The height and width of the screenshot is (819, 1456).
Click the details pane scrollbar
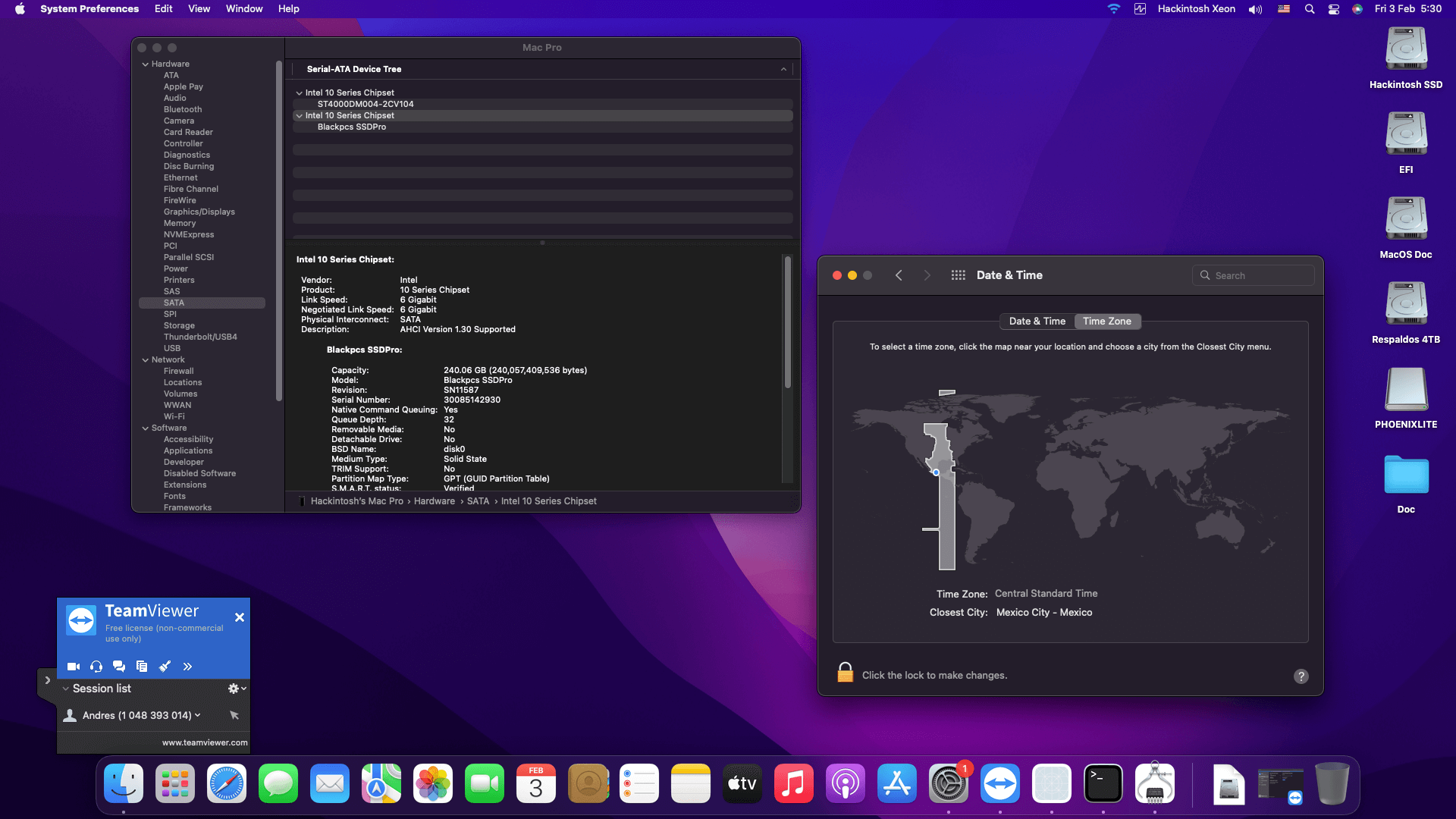pyautogui.click(x=788, y=322)
